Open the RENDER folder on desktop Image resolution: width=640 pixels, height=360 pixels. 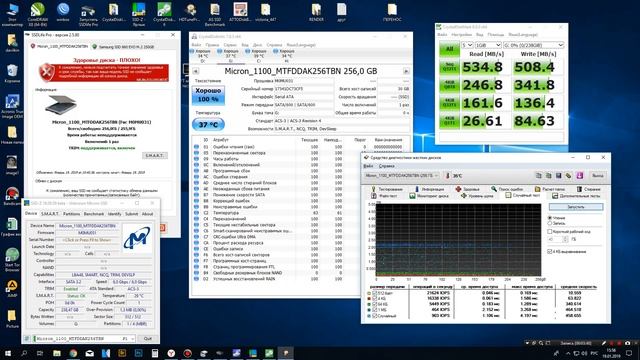coord(316,13)
